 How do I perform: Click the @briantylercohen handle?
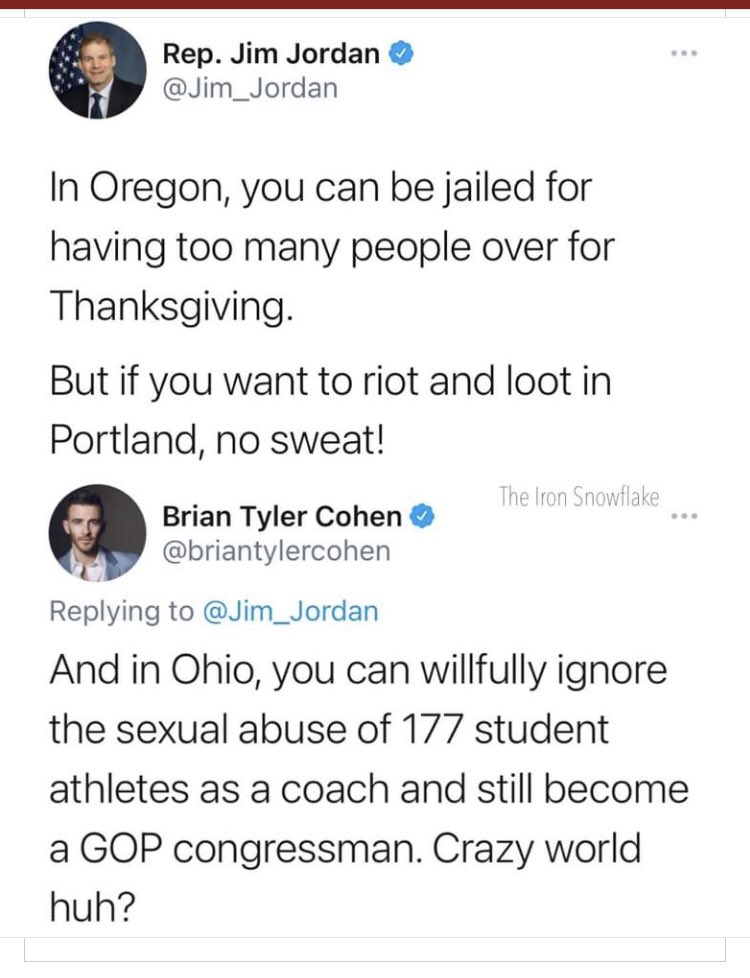(276, 551)
